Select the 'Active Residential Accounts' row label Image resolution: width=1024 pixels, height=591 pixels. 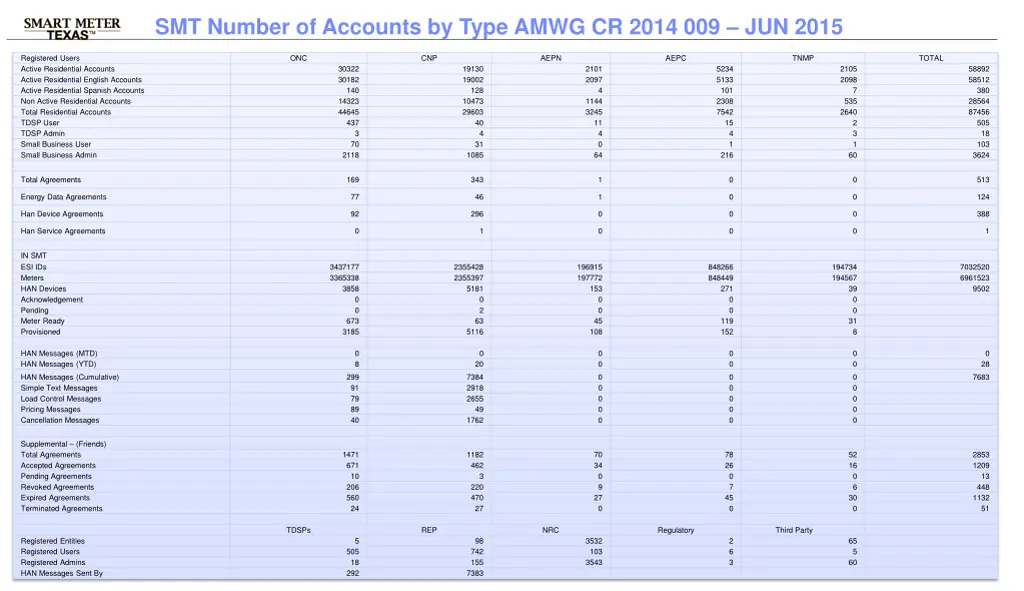(x=67, y=69)
